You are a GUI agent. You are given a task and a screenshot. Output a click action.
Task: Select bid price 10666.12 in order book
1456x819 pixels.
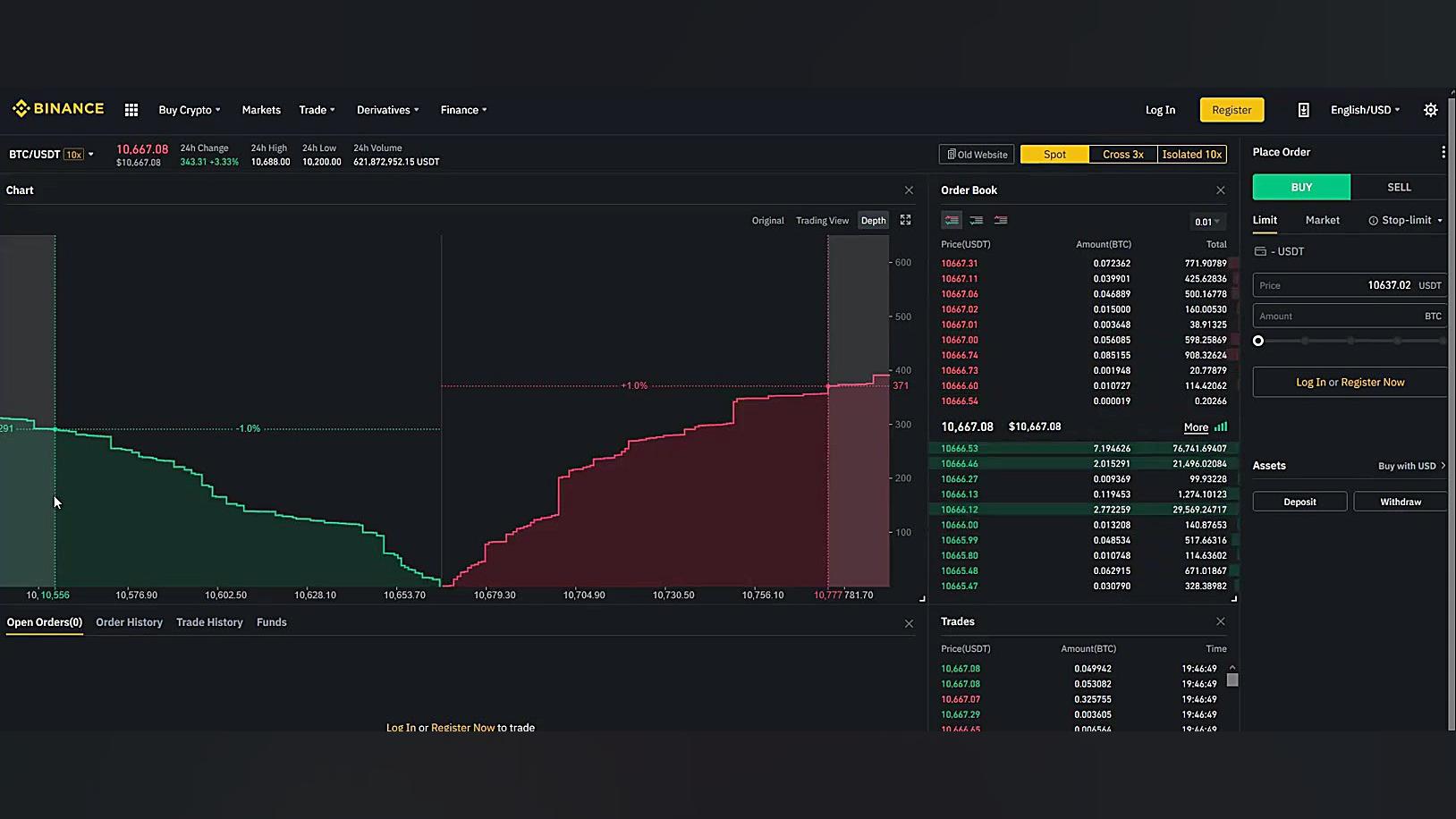pyautogui.click(x=959, y=510)
